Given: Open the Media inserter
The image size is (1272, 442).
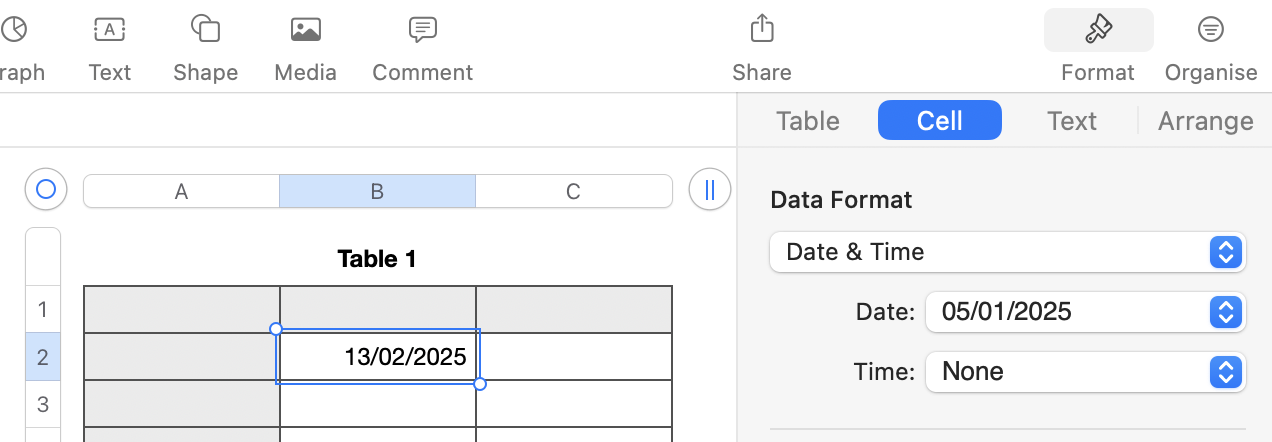Looking at the screenshot, I should (x=305, y=45).
